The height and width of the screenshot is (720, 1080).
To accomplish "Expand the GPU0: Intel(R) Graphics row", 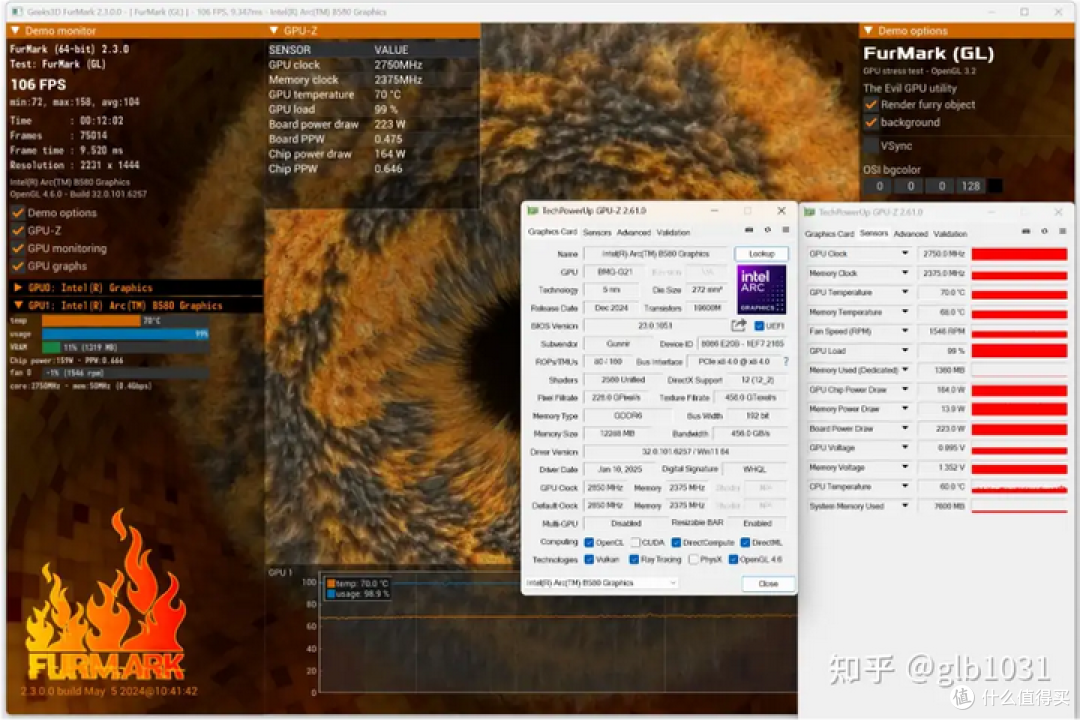I will tap(136, 287).
